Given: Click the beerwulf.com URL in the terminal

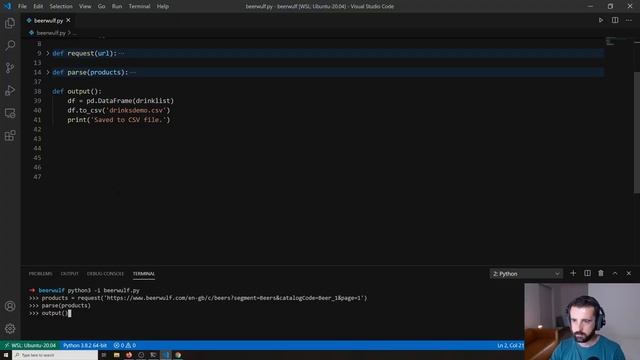Looking at the screenshot, I should [234, 298].
